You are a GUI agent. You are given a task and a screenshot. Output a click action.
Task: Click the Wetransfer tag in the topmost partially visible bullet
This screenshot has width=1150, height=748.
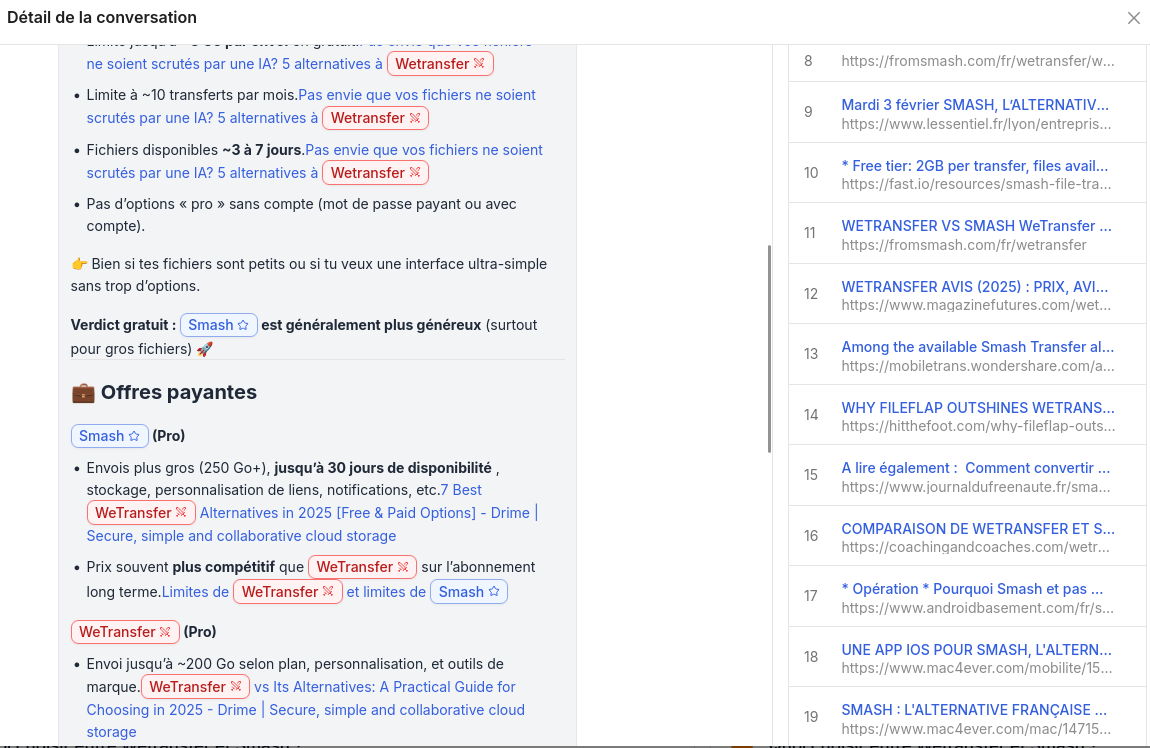[440, 64]
